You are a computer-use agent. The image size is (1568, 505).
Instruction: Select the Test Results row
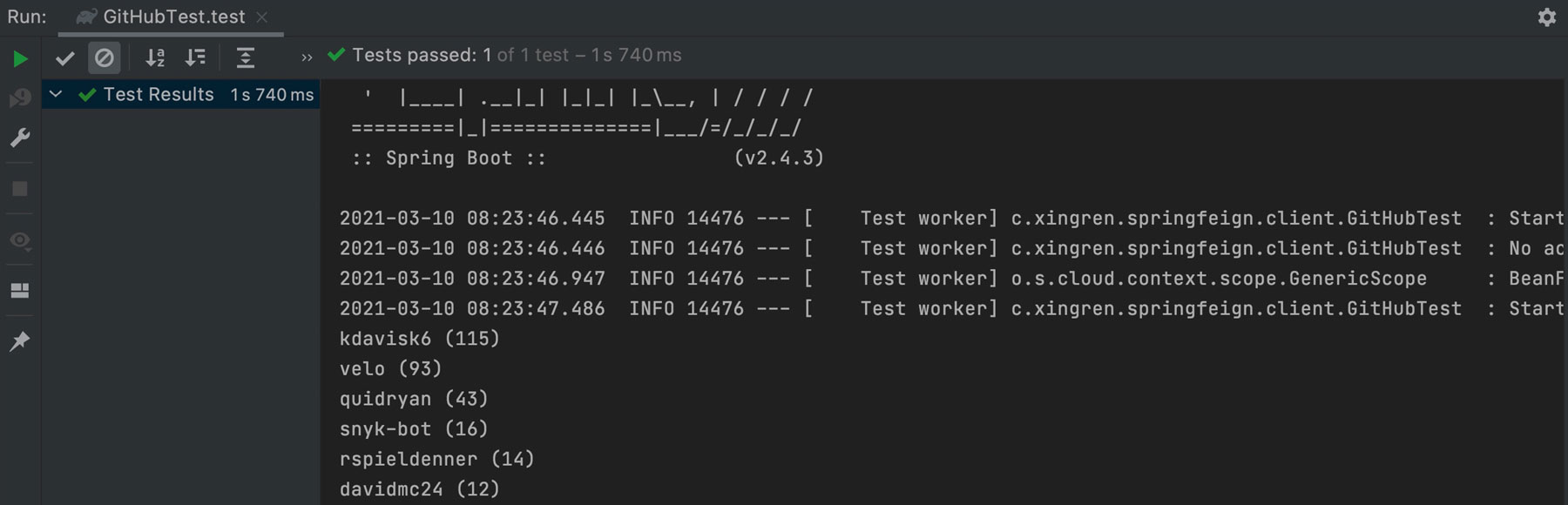coord(159,94)
